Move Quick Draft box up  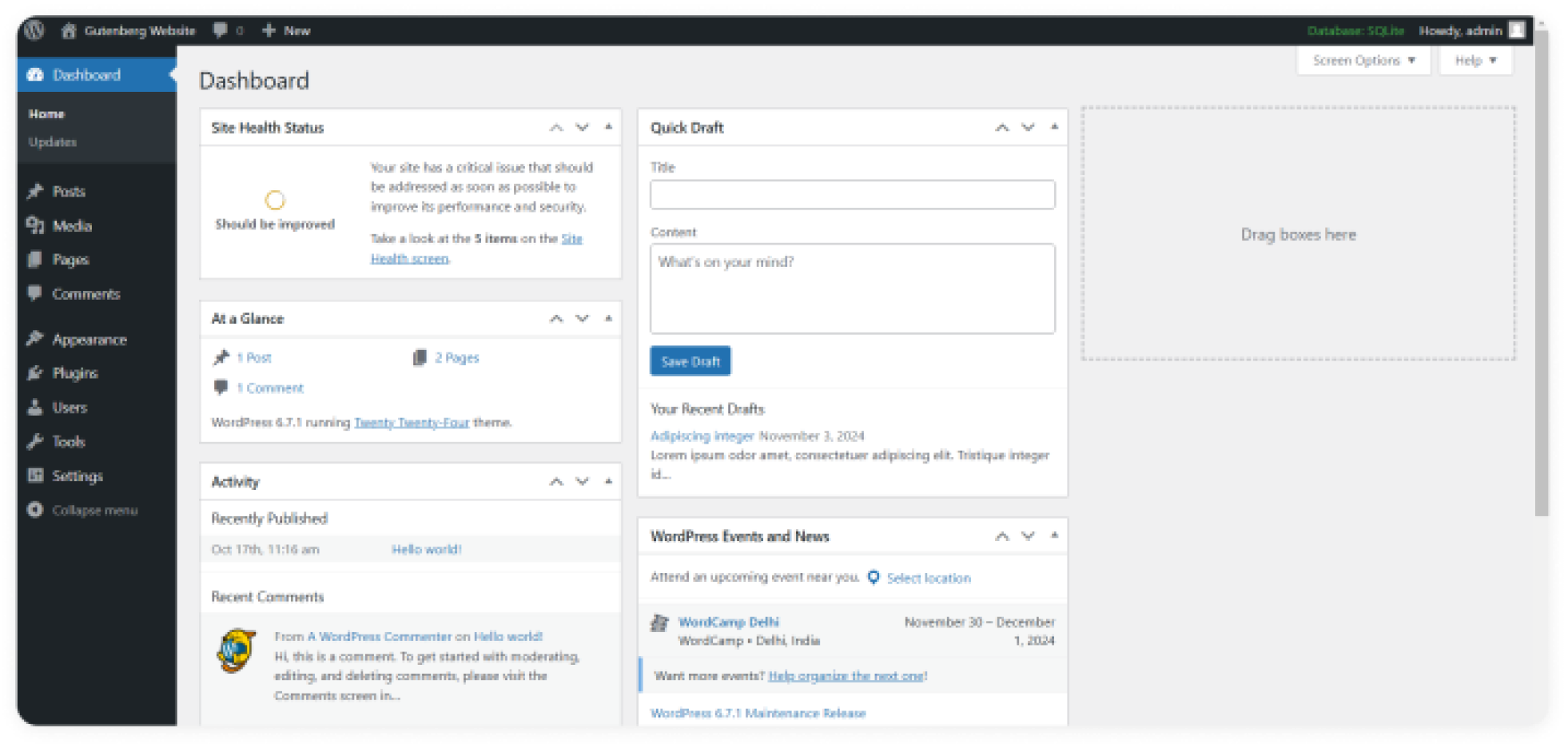tap(1002, 128)
